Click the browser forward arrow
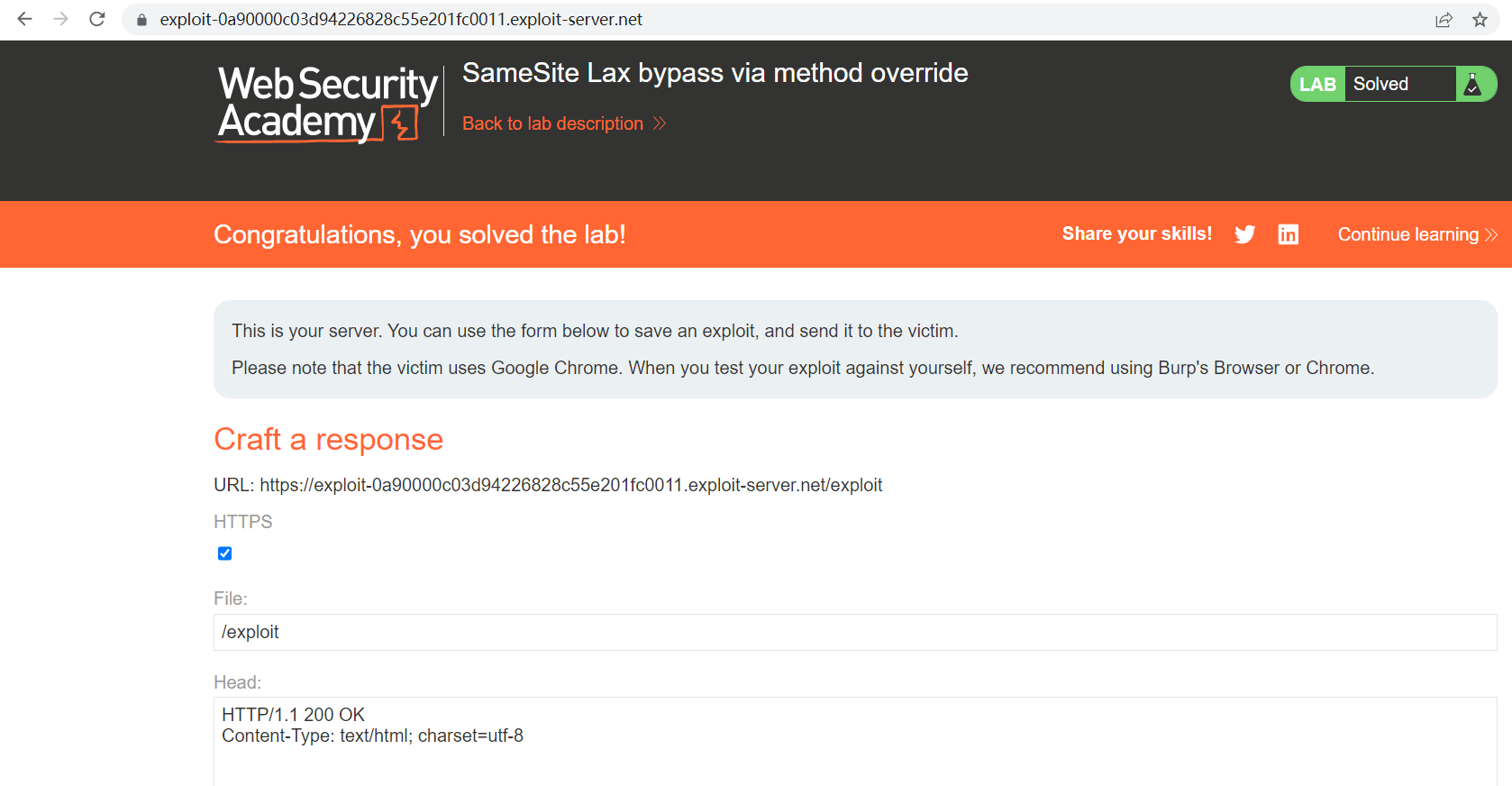The height and width of the screenshot is (786, 1512). [x=60, y=19]
